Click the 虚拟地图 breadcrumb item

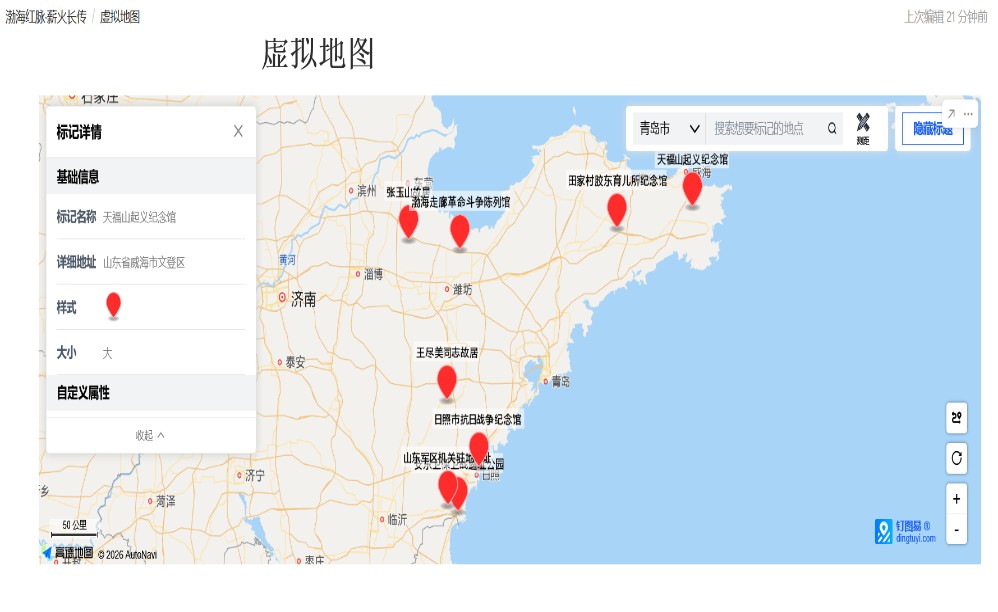[120, 17]
